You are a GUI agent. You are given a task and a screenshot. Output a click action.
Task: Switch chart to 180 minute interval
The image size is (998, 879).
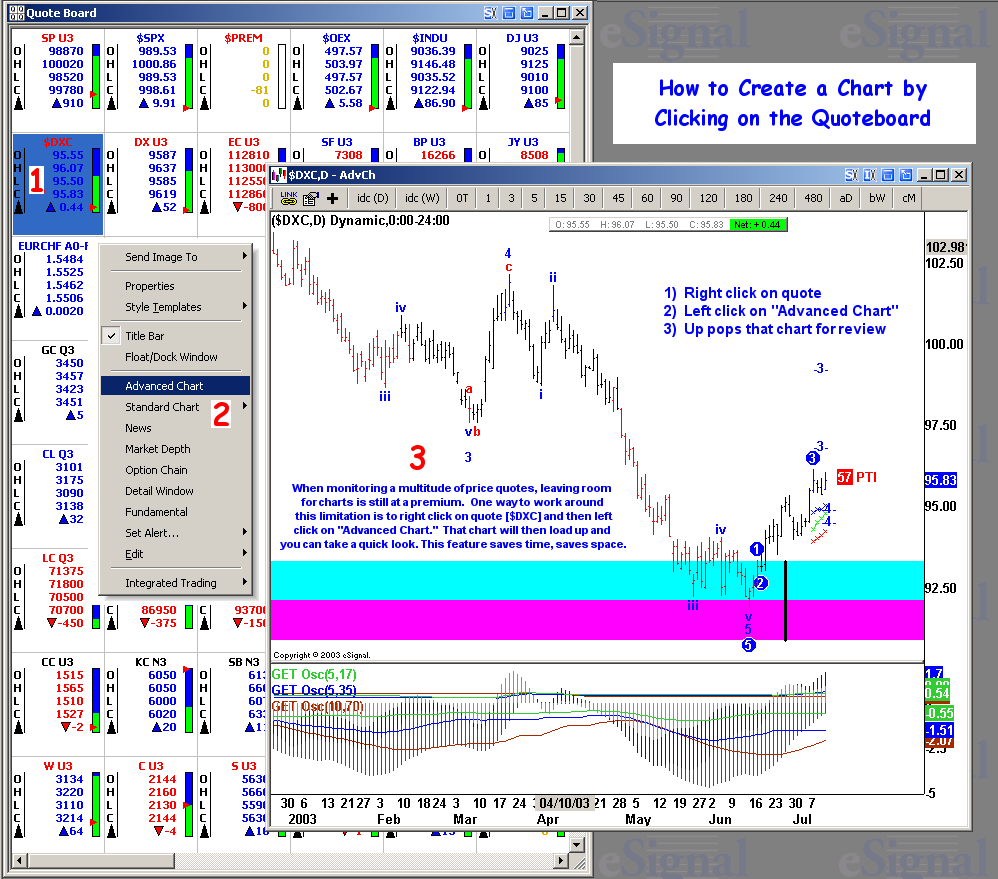(x=743, y=198)
